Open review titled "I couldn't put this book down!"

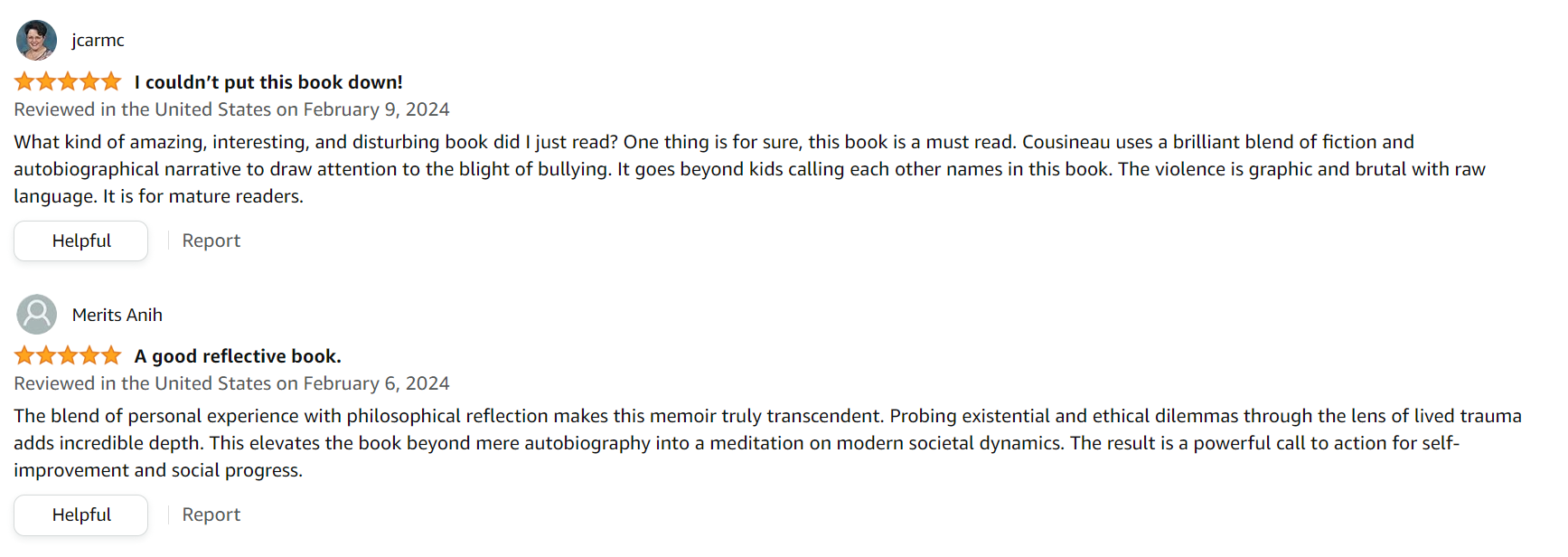tap(268, 82)
